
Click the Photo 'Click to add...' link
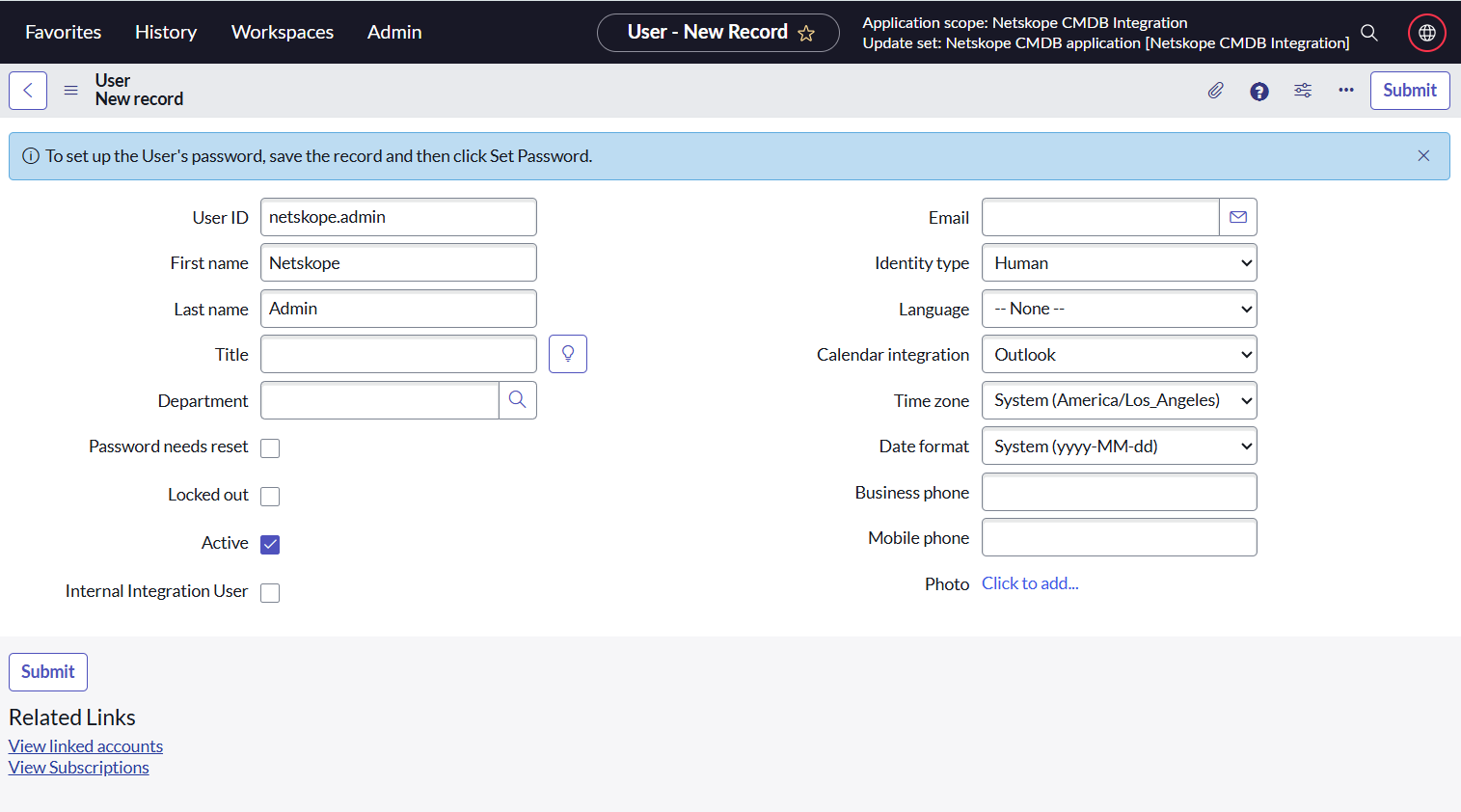(x=1030, y=583)
